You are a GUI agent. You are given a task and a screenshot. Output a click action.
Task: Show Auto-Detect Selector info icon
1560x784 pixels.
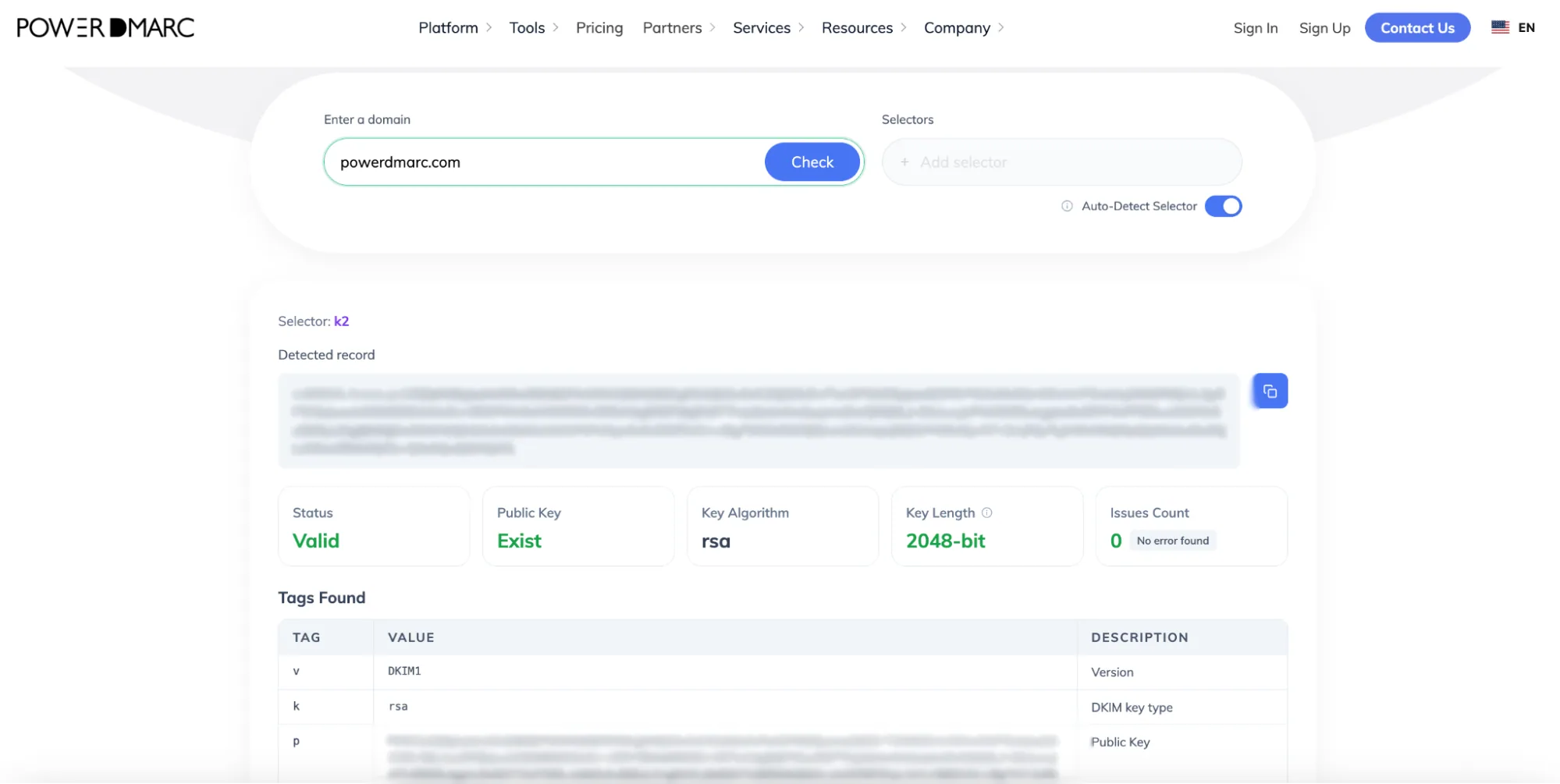tap(1067, 206)
